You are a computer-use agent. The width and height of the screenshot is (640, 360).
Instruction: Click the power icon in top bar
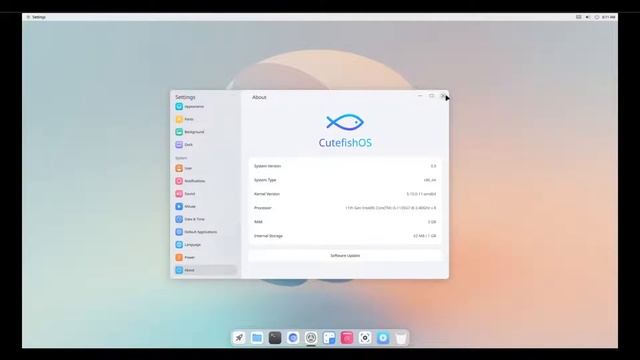pyautogui.click(x=597, y=17)
